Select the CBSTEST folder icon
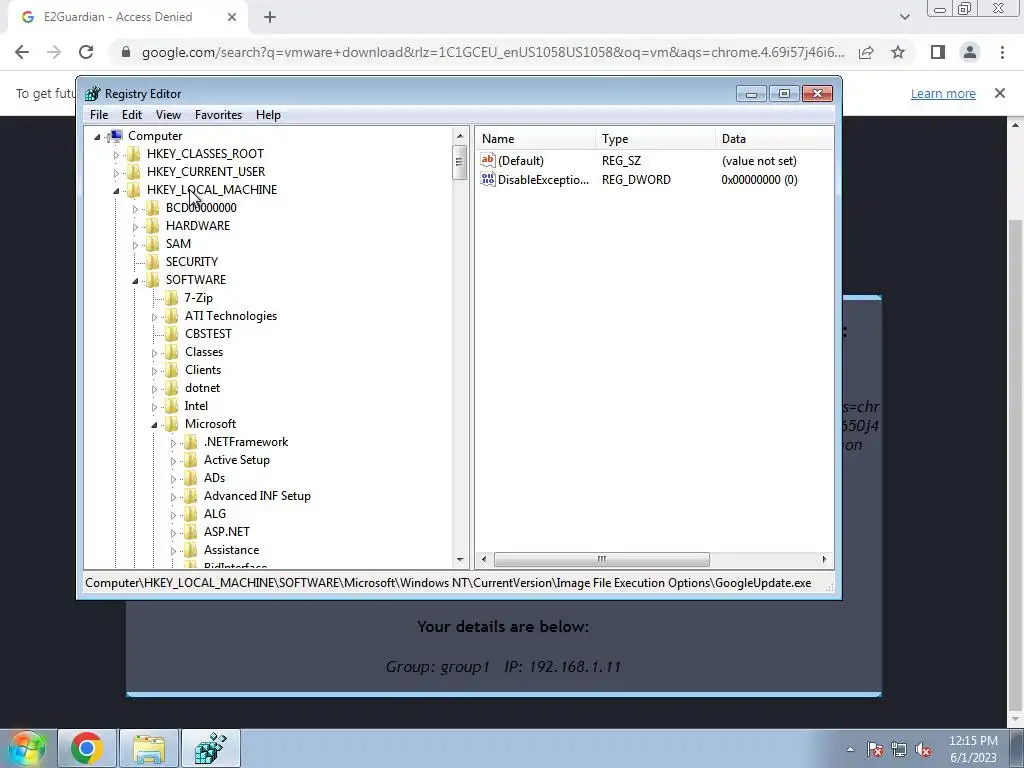This screenshot has height=768, width=1024. pyautogui.click(x=171, y=334)
